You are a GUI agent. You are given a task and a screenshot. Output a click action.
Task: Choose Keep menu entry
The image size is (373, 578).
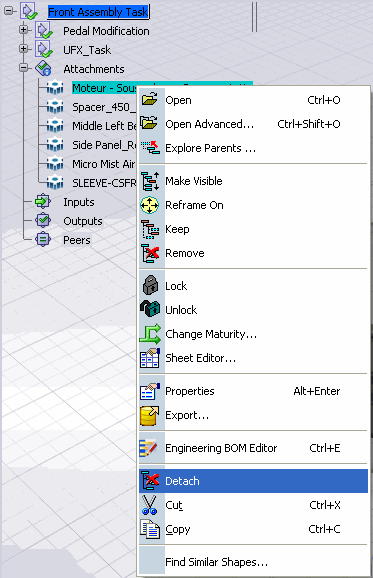pos(254,229)
